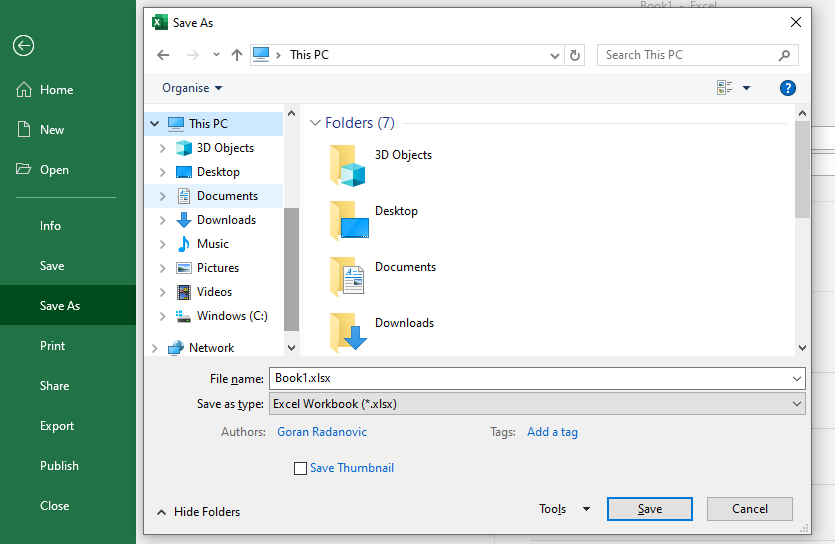Enable the Save Thumbnail checkbox
835x544 pixels.
coord(300,468)
